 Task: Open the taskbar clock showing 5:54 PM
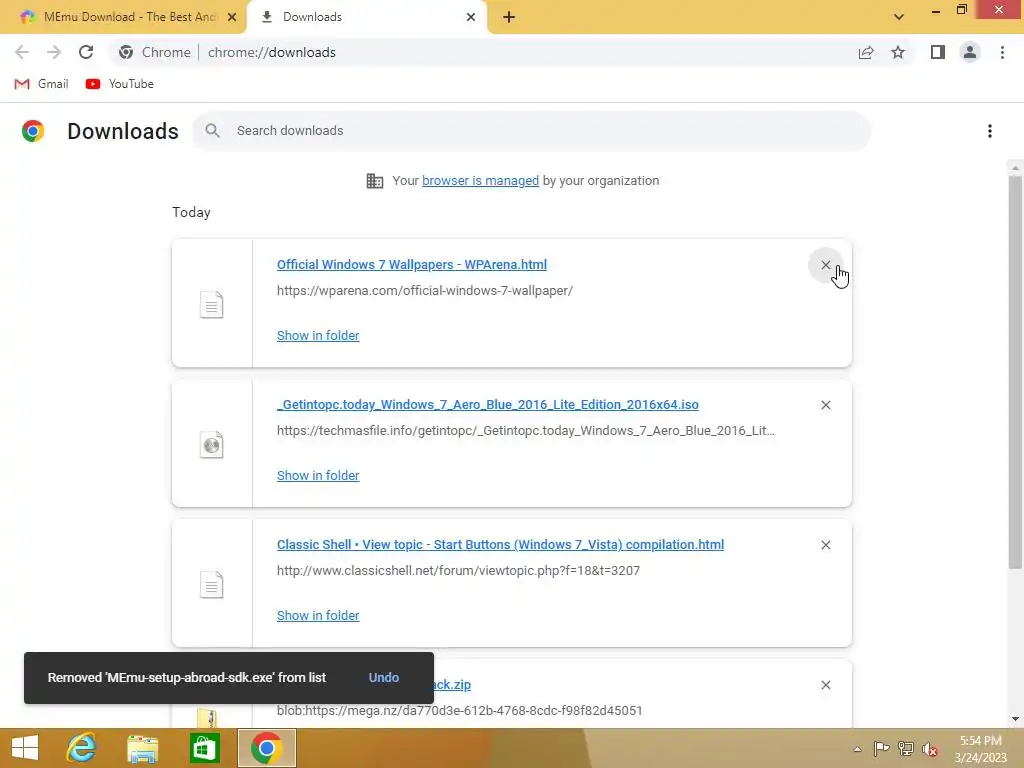pos(980,748)
